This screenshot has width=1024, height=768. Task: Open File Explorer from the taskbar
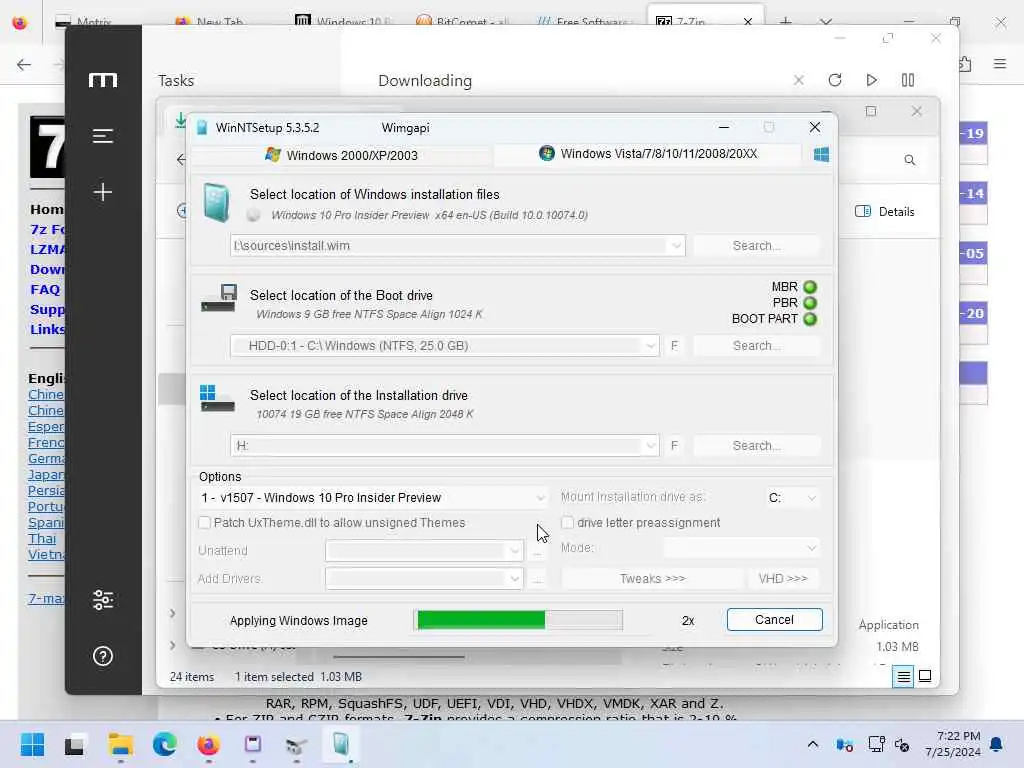coord(121,744)
